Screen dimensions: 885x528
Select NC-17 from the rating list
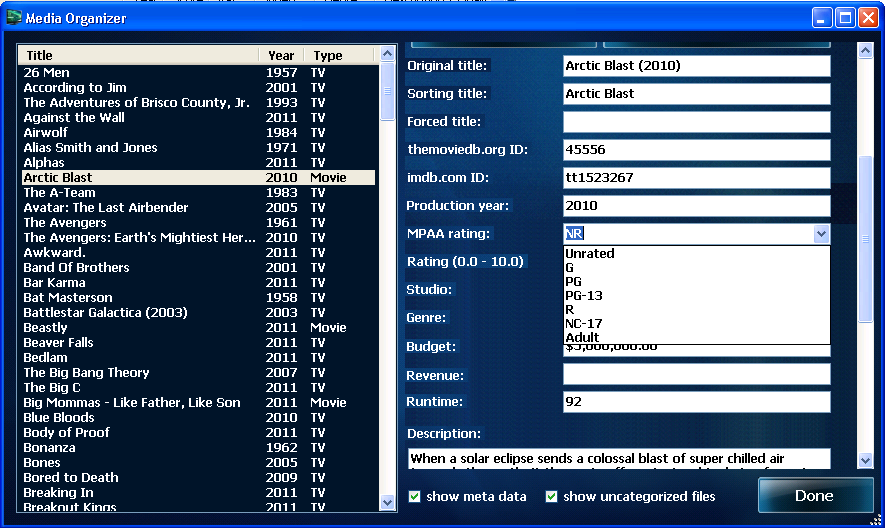[x=697, y=323]
